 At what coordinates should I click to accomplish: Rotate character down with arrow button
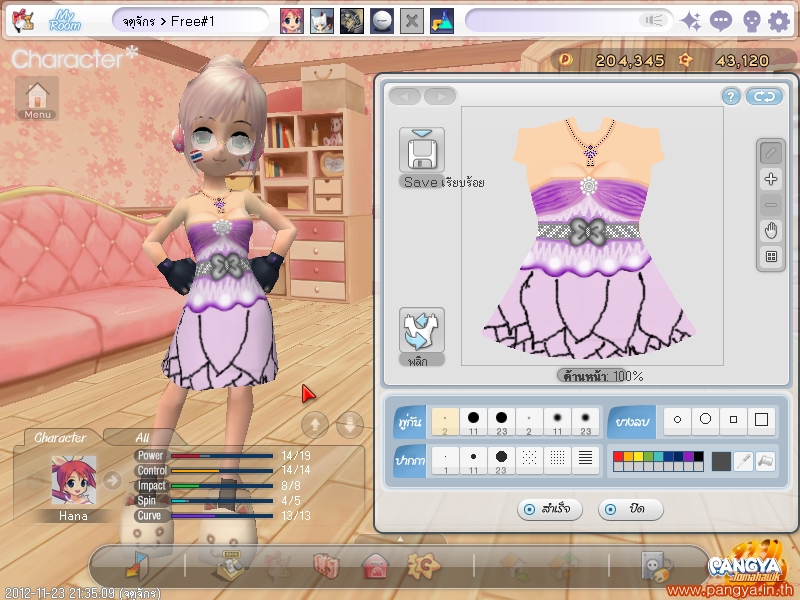(x=350, y=424)
